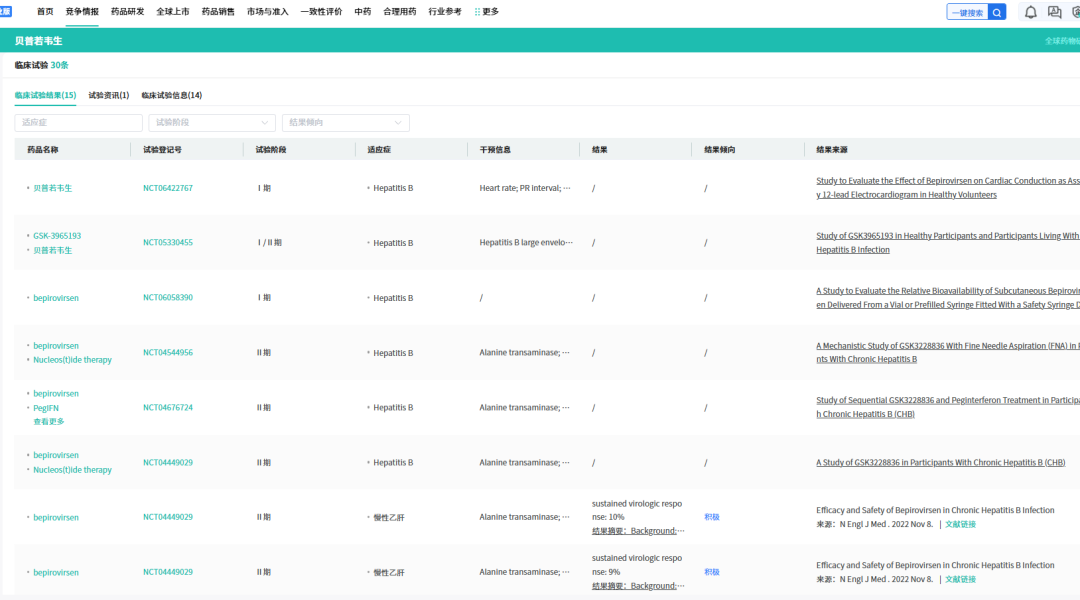The height and width of the screenshot is (600, 1080).
Task: Click the 药品名称 column header
Action: pyautogui.click(x=43, y=149)
